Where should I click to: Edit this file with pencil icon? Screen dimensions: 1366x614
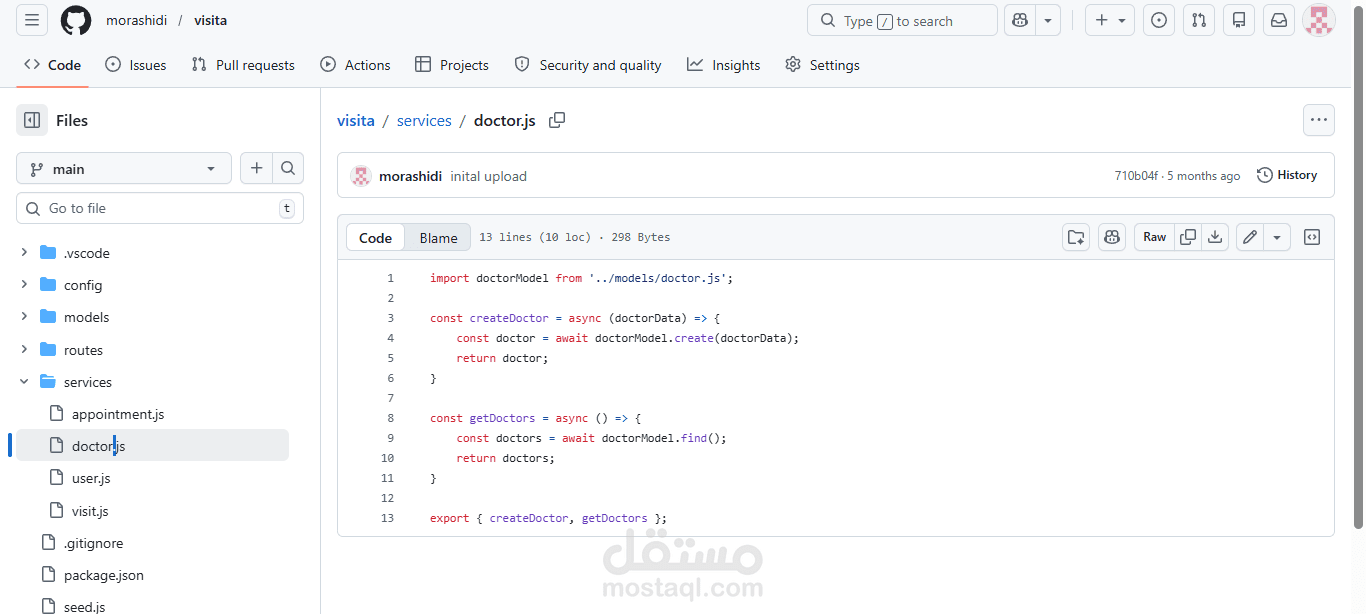[1249, 237]
